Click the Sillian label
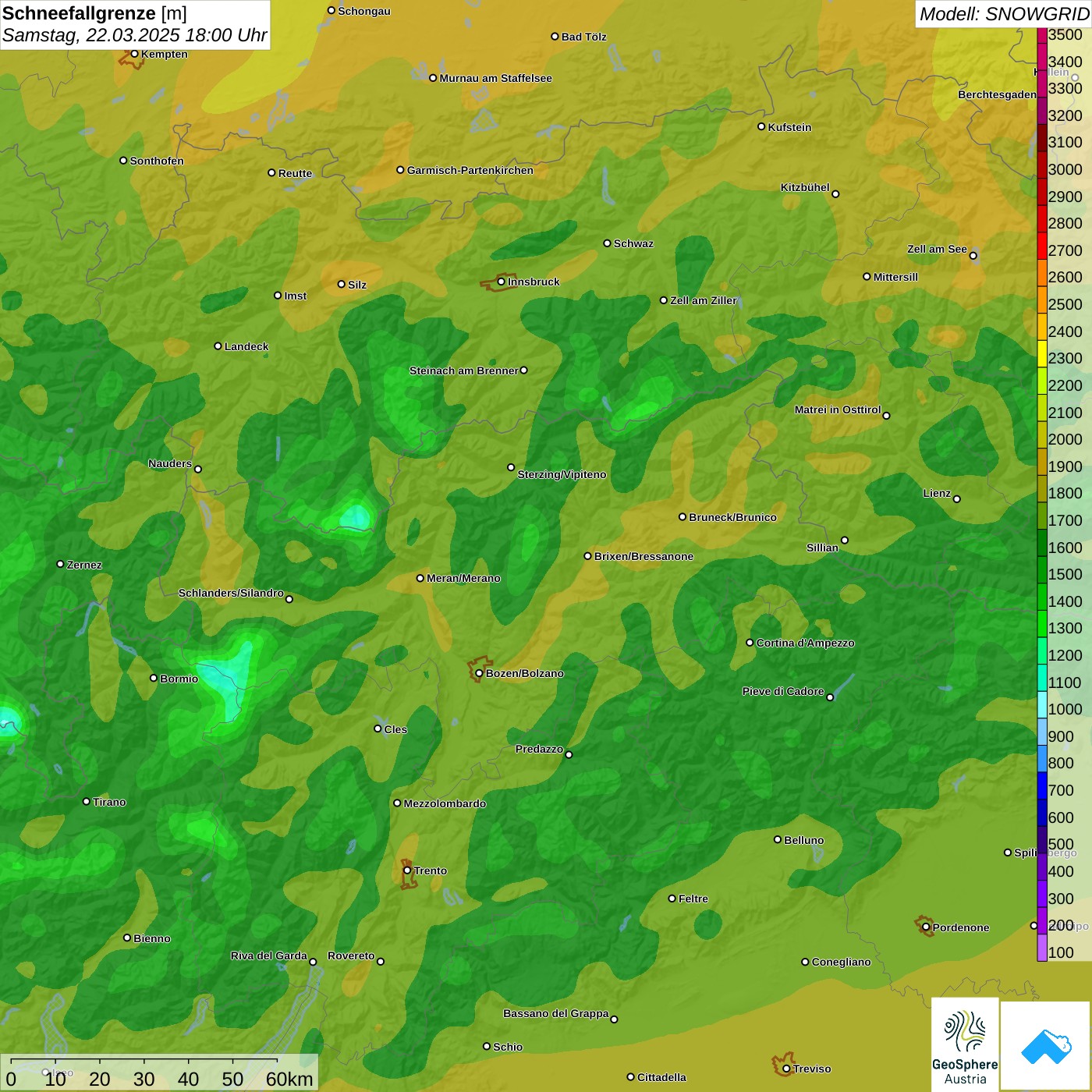1092x1092 pixels. pos(822,548)
